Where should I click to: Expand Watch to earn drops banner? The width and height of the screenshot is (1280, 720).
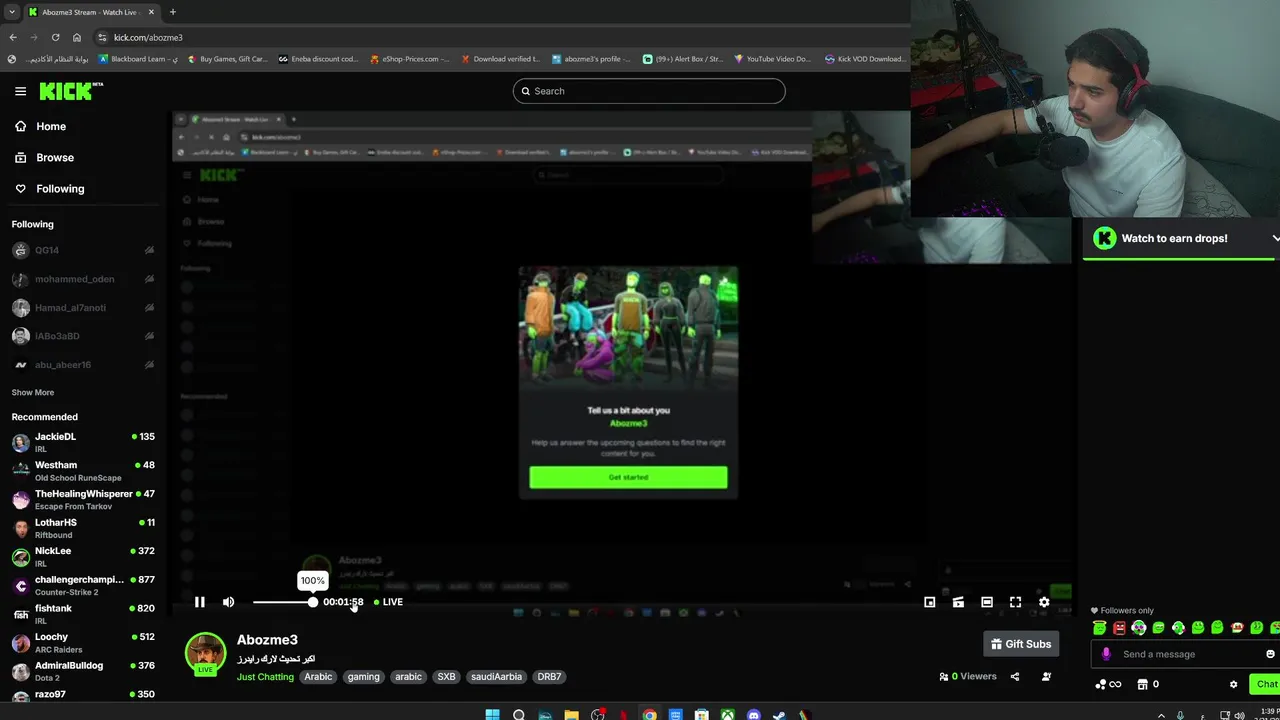coord(1275,238)
